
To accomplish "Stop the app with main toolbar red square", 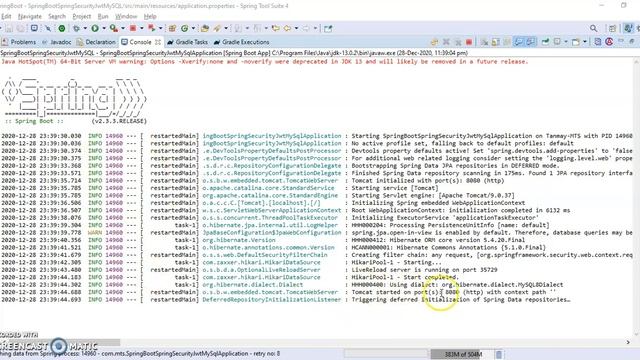I will point(133,28).
